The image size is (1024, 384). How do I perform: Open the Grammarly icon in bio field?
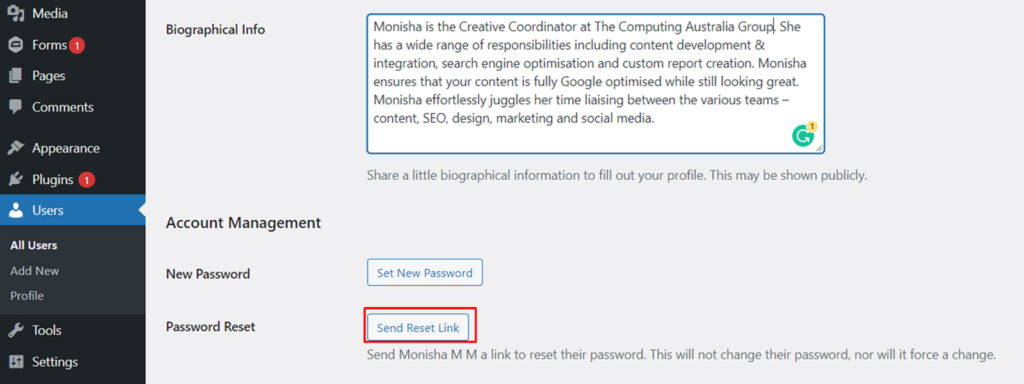803,136
